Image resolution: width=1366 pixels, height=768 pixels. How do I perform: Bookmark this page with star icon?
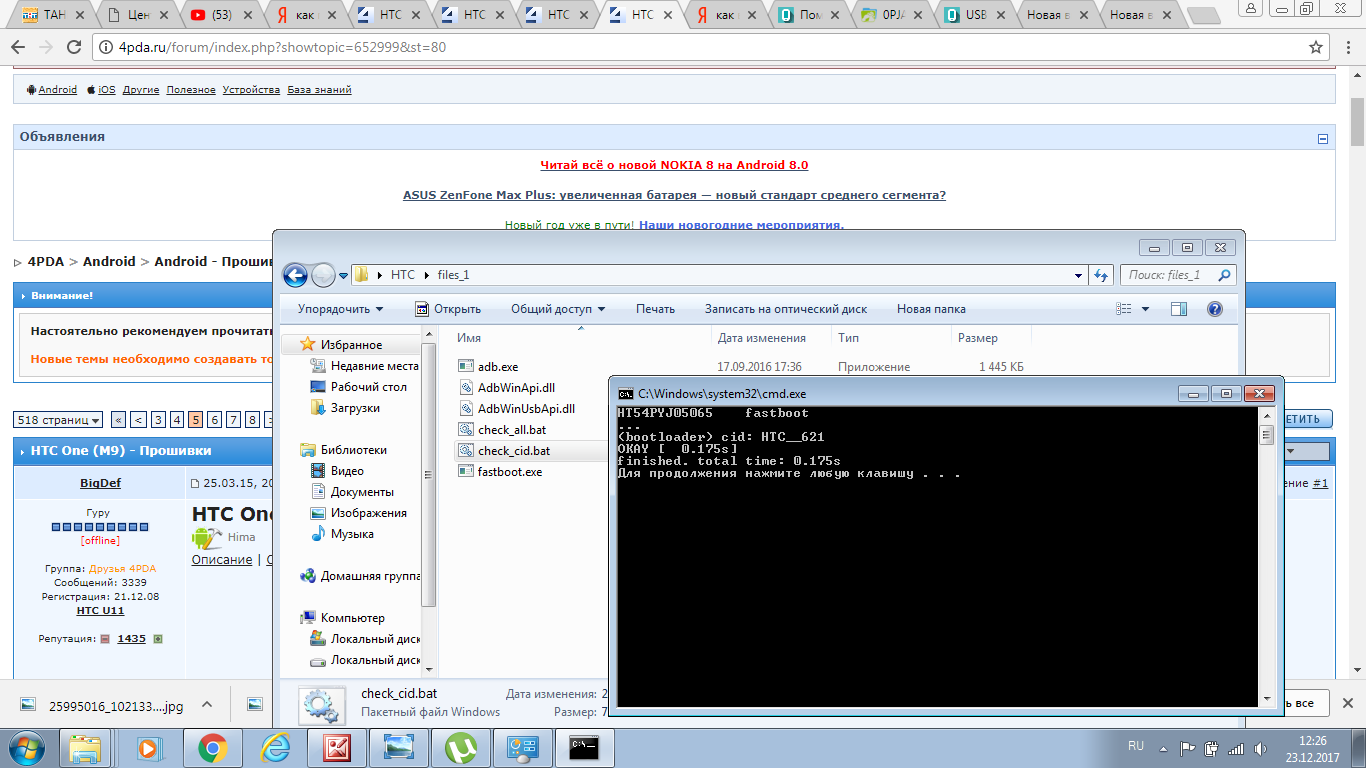tap(1316, 47)
